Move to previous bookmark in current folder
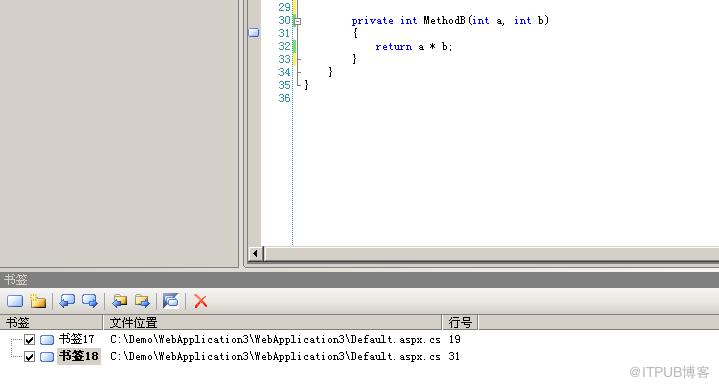Screen dimensions: 719x387 pos(120,301)
